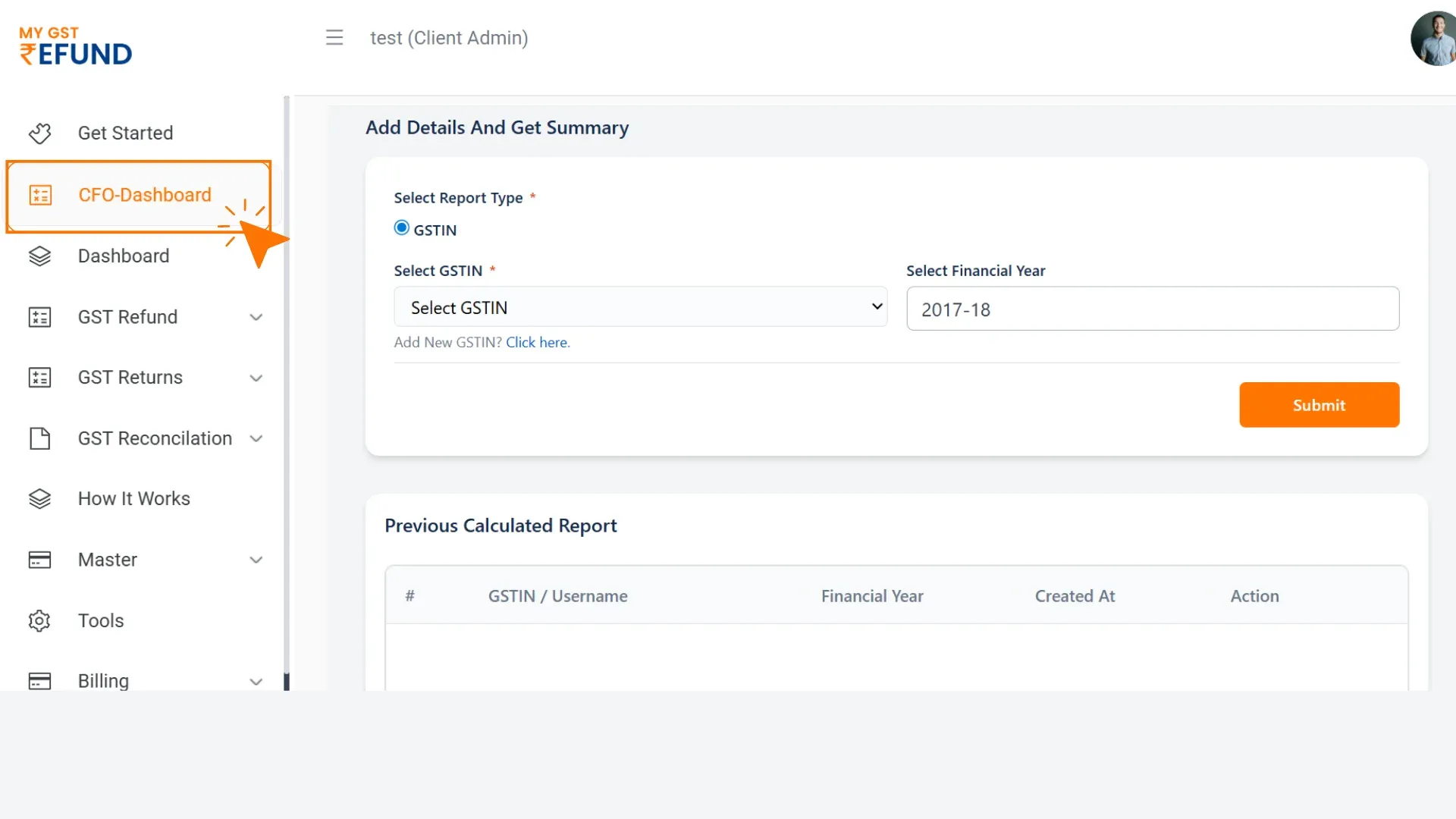
Task: Click the # column header
Action: [x=409, y=595]
